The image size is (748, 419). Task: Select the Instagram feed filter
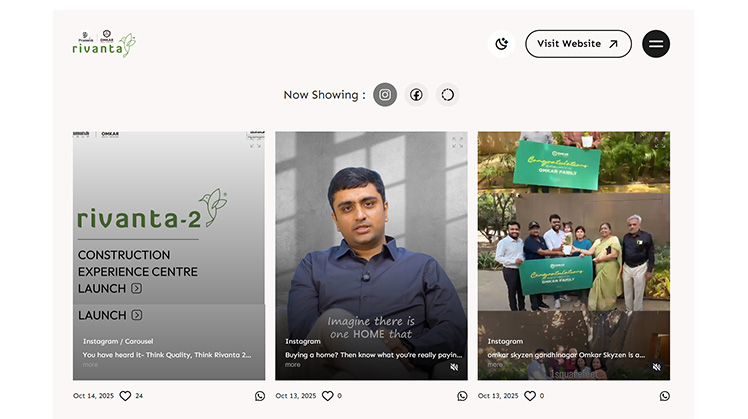[385, 95]
